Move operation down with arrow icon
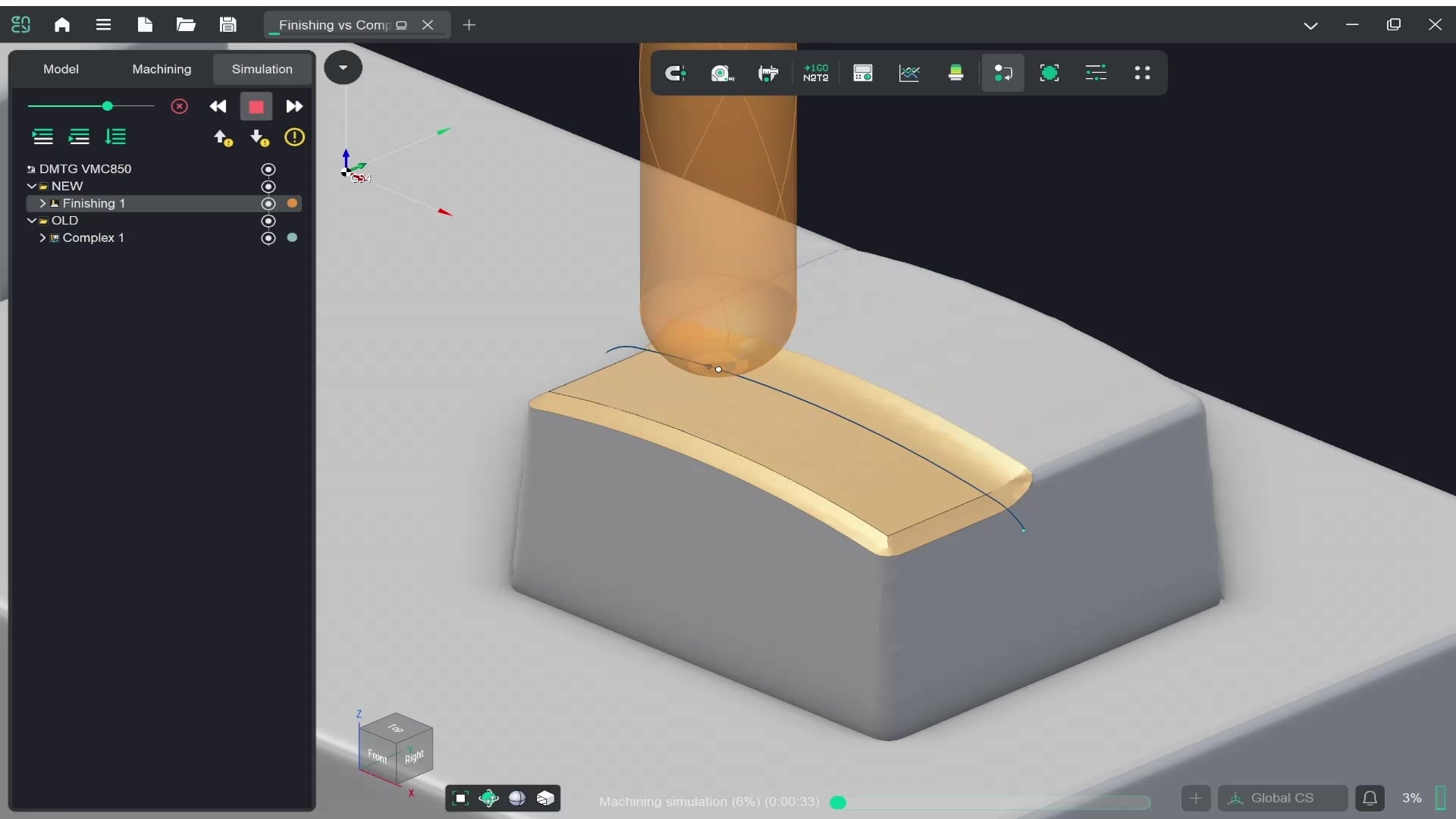This screenshot has height=819, width=1456. click(x=259, y=138)
